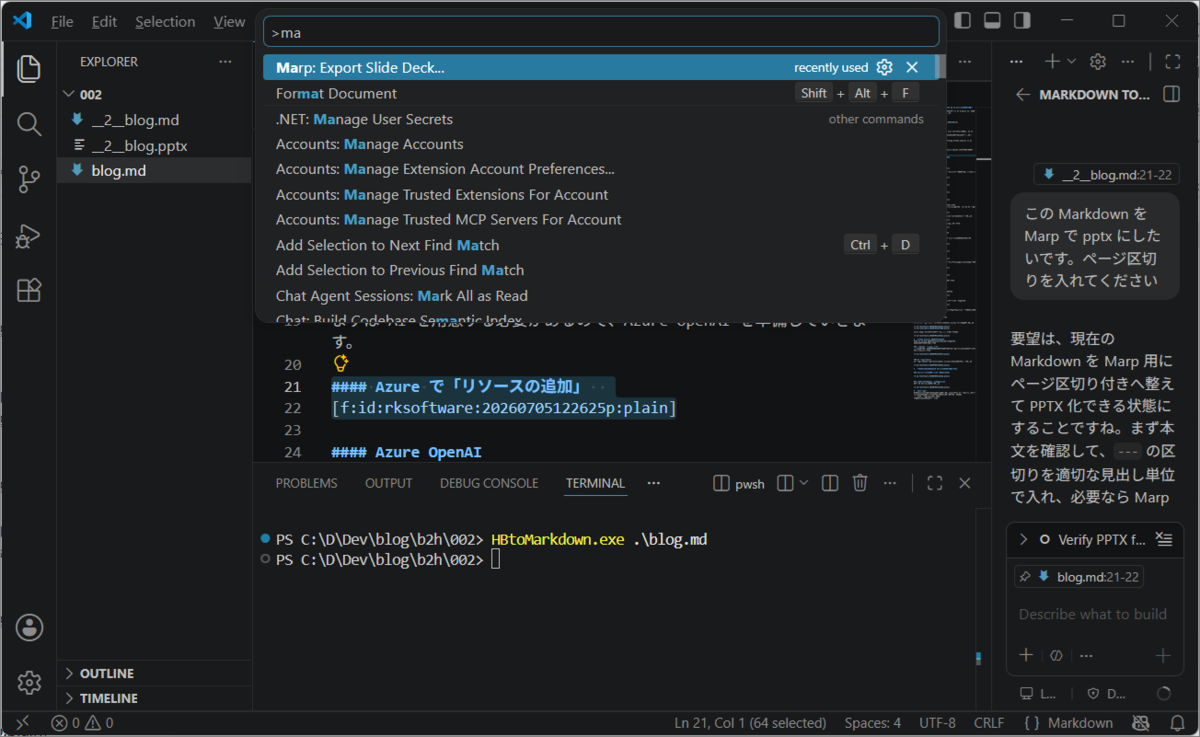This screenshot has height=737, width=1200.
Task: Expand the OUTLINE section
Action: 153,673
